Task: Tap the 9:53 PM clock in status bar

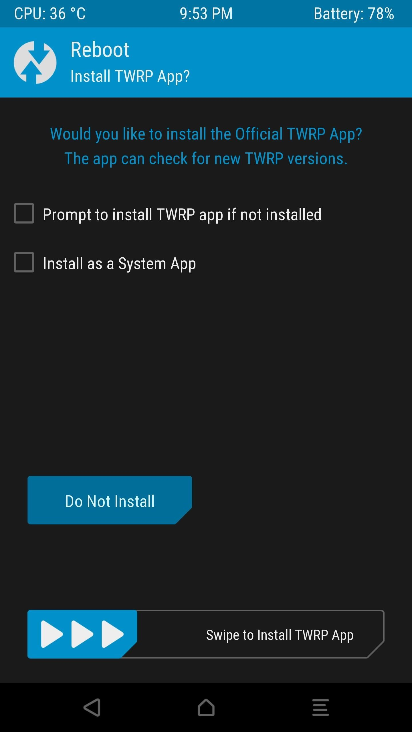Action: tap(206, 14)
